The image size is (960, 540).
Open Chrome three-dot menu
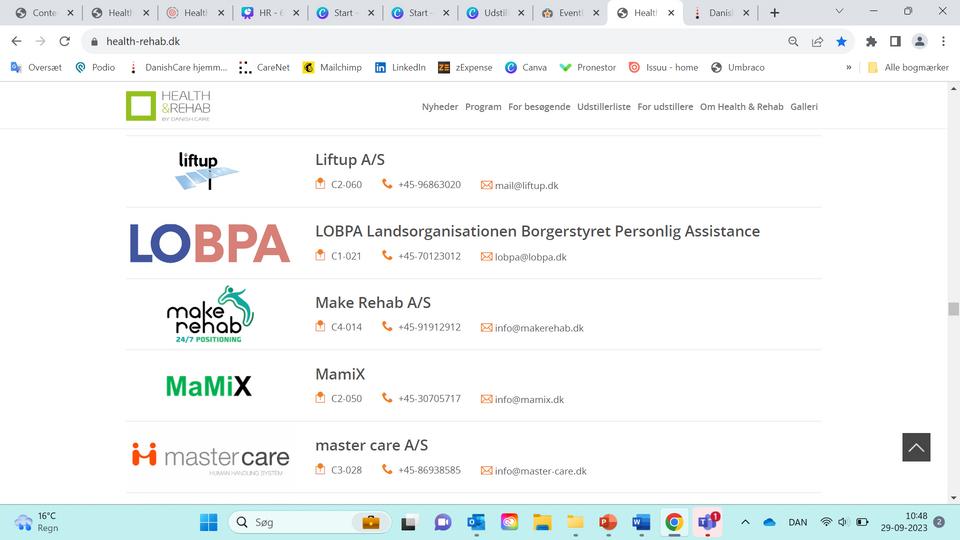(x=943, y=41)
